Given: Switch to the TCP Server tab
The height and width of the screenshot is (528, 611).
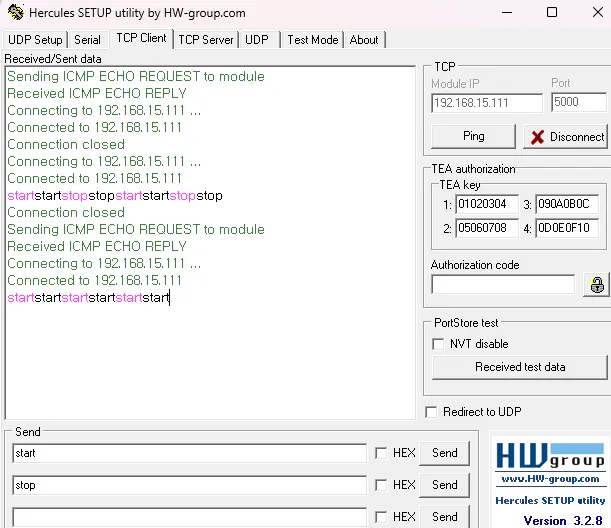Looking at the screenshot, I should (206, 40).
